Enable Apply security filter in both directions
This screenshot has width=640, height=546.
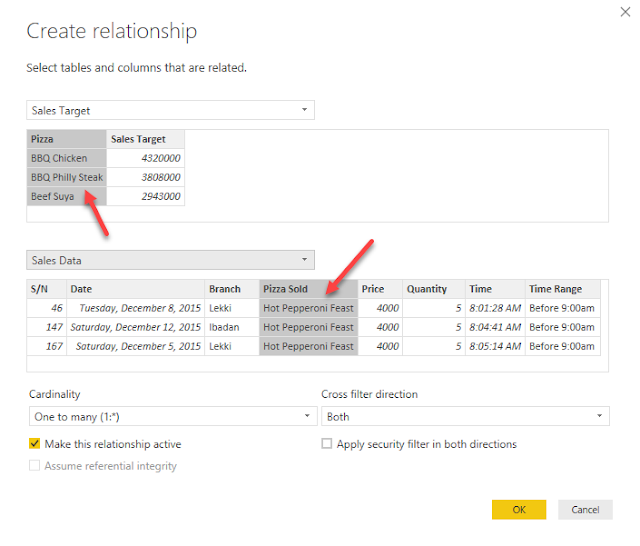[x=327, y=444]
